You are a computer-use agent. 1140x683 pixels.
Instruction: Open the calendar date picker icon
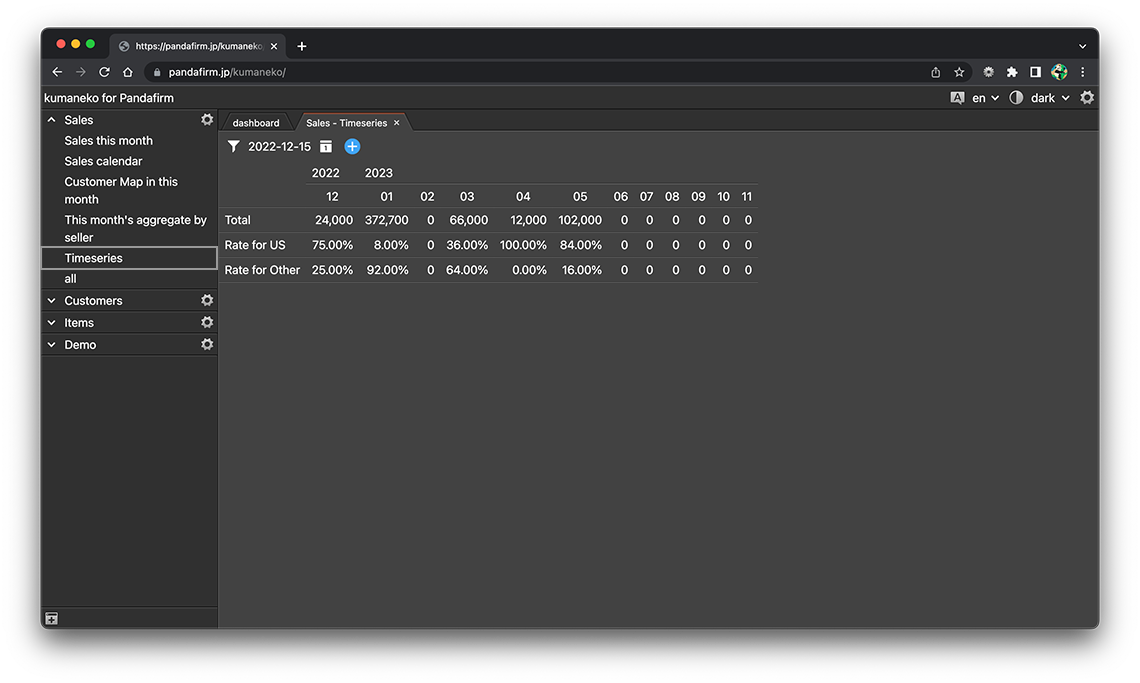pyautogui.click(x=326, y=147)
